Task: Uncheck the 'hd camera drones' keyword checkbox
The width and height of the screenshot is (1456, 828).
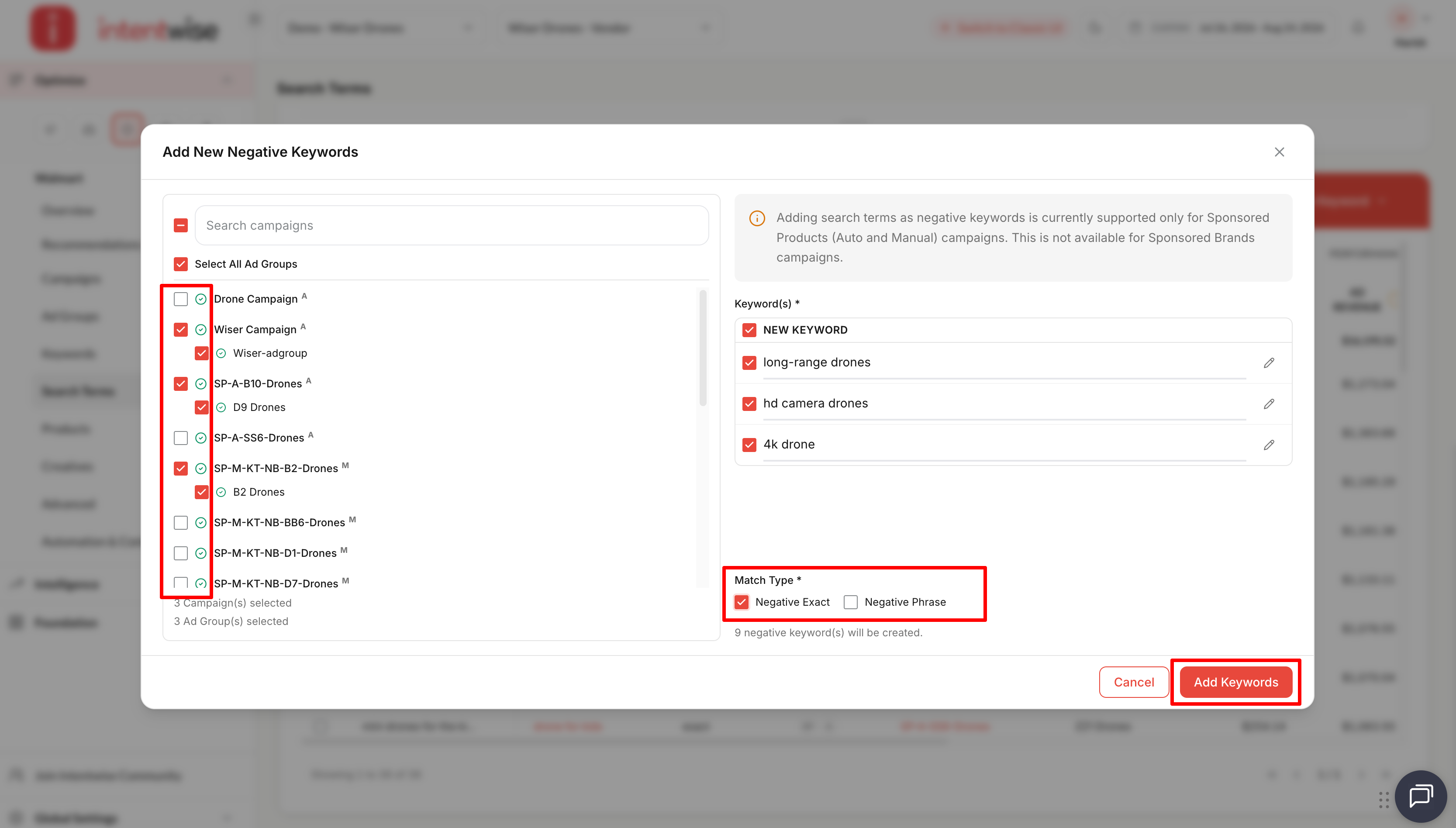Action: tap(749, 404)
